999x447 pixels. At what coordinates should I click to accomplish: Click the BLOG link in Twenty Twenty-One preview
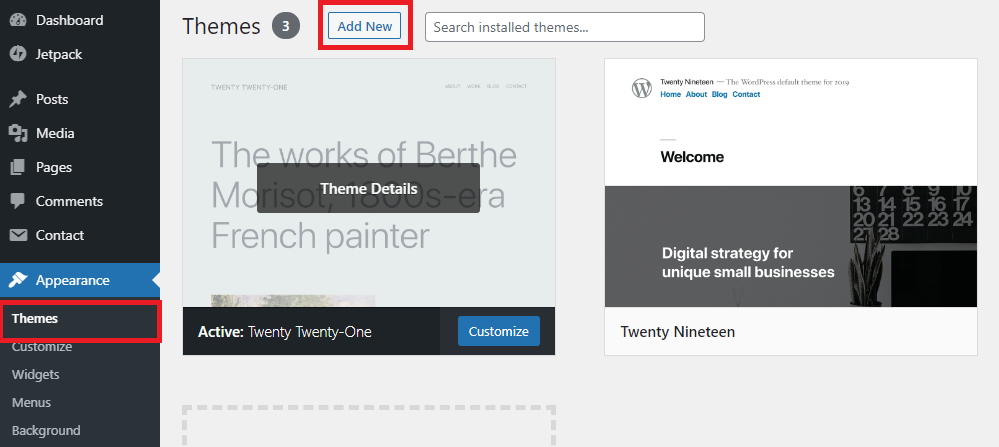[493, 87]
